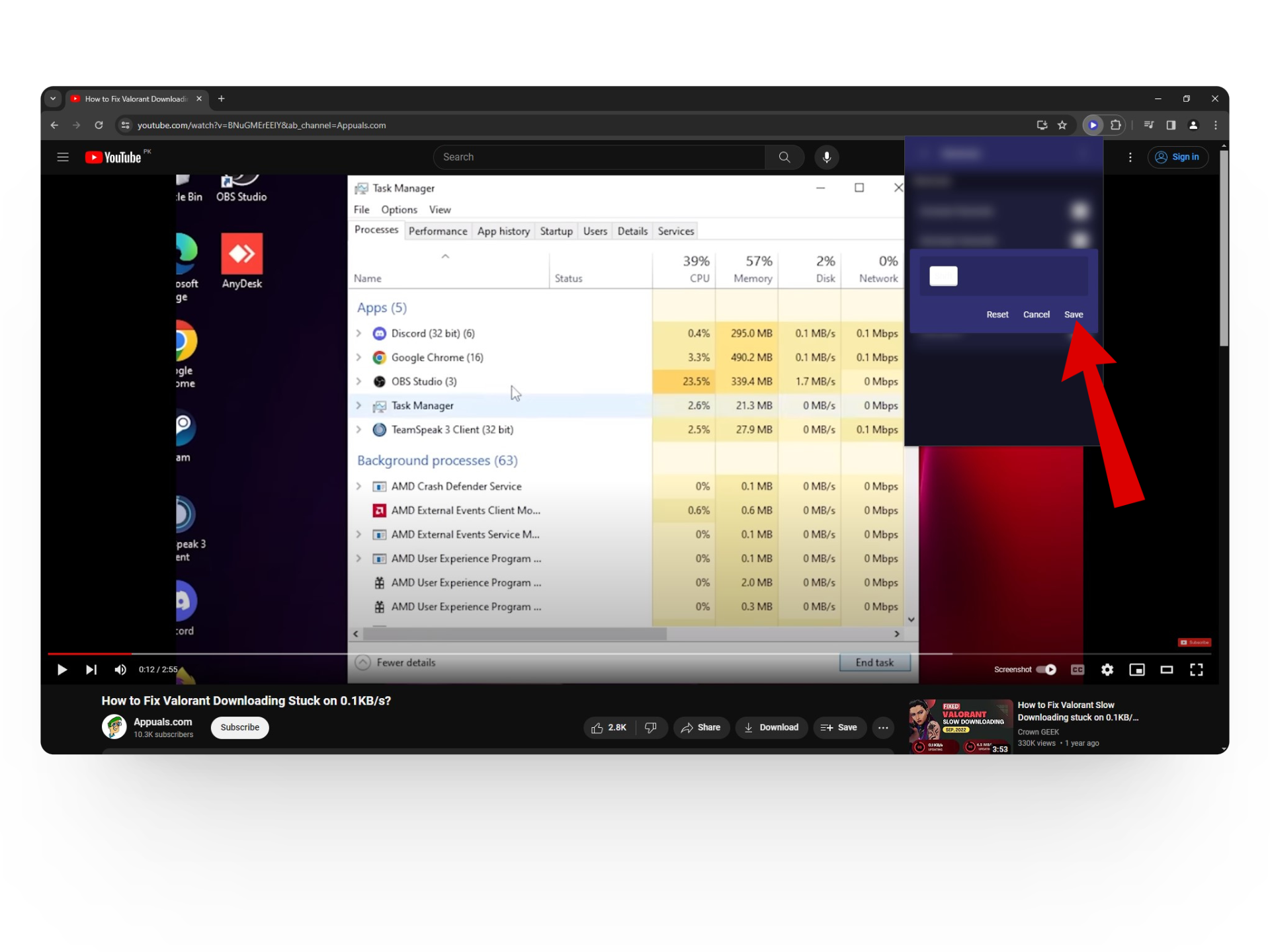Select the How to Fix Valorant browser tab
The image size is (1270, 952).
coord(136,99)
